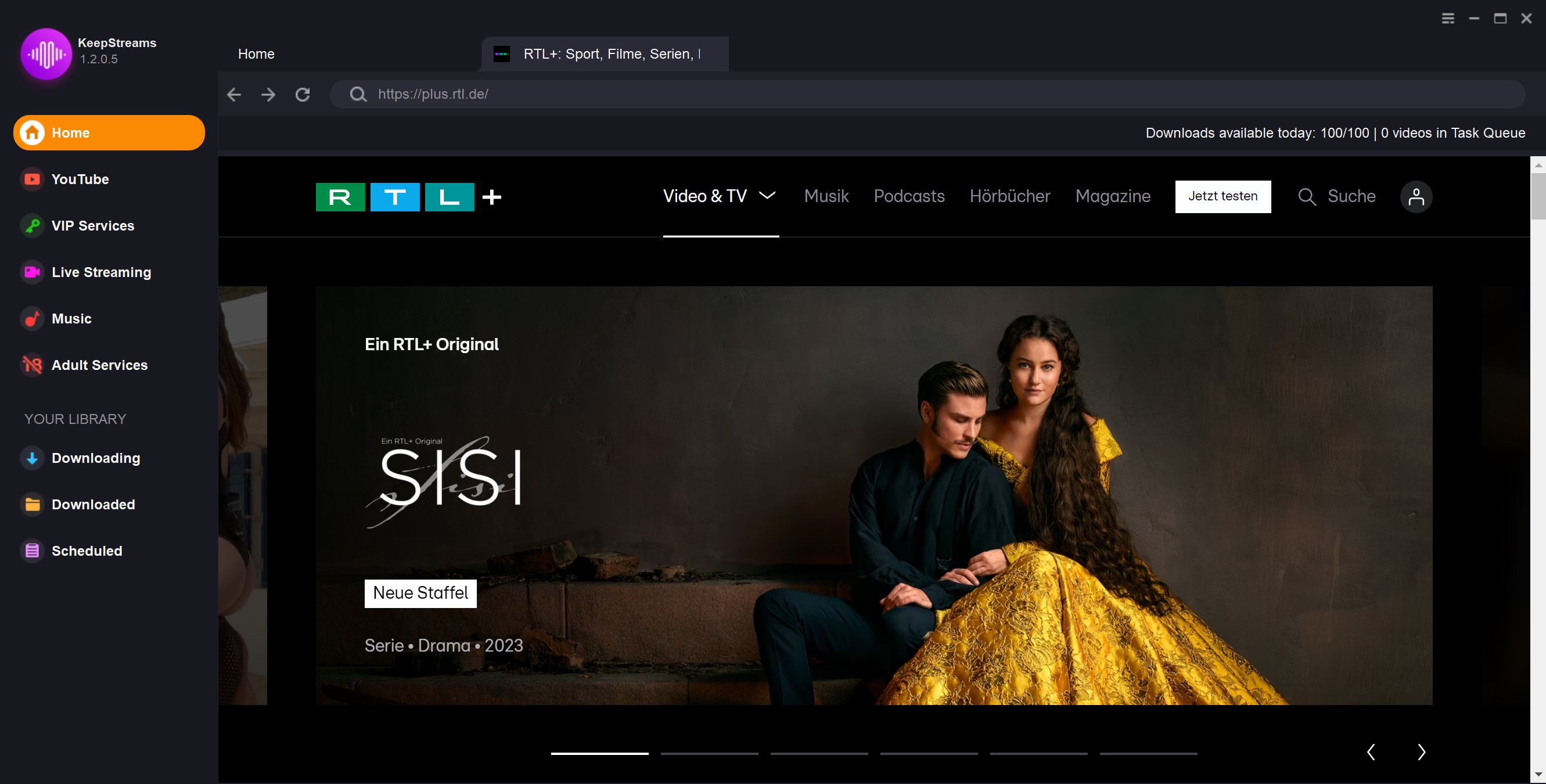Click the browser forward arrow icon
Image resolution: width=1546 pixels, height=784 pixels.
(x=268, y=94)
